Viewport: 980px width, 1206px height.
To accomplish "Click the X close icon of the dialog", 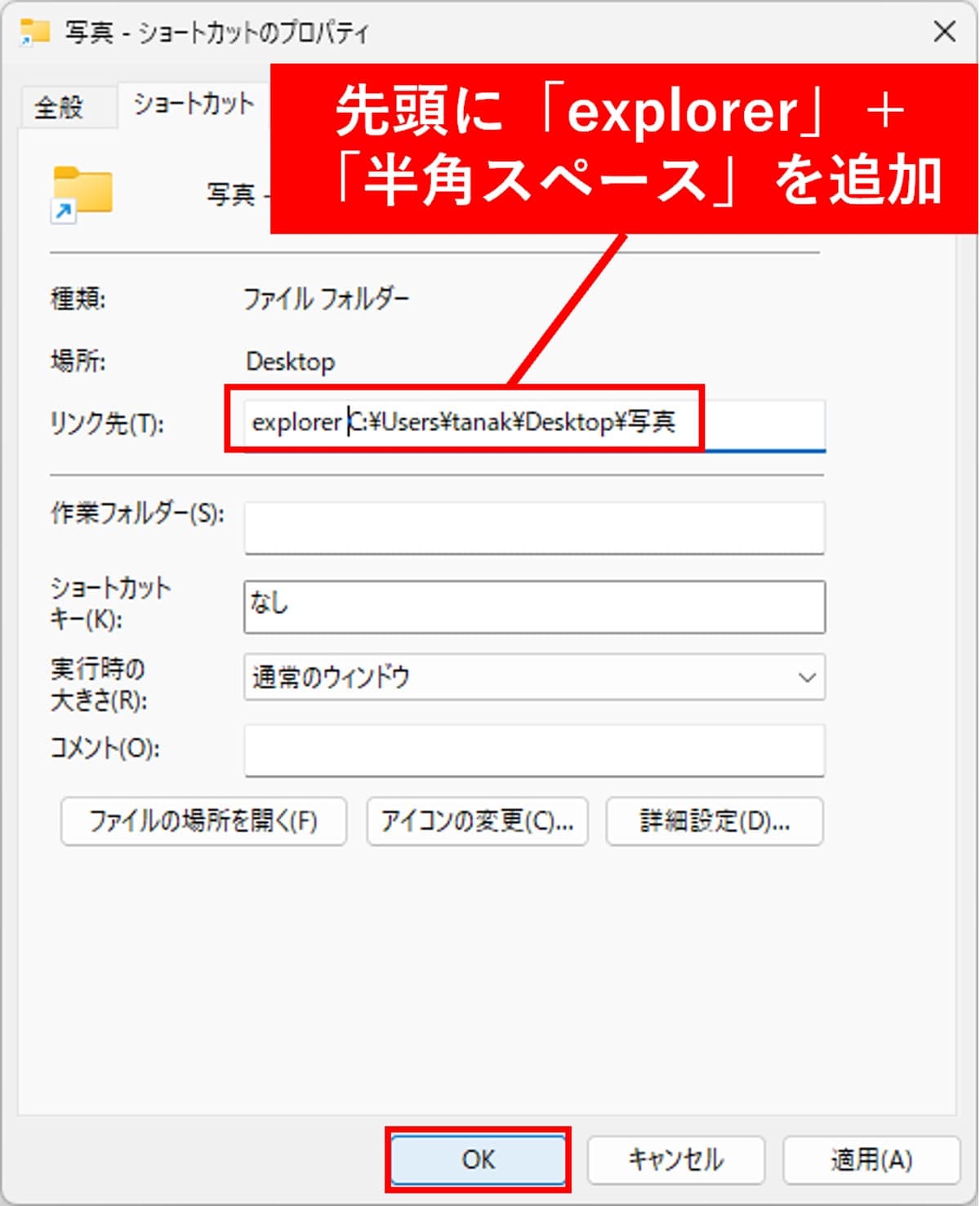I will click(945, 33).
